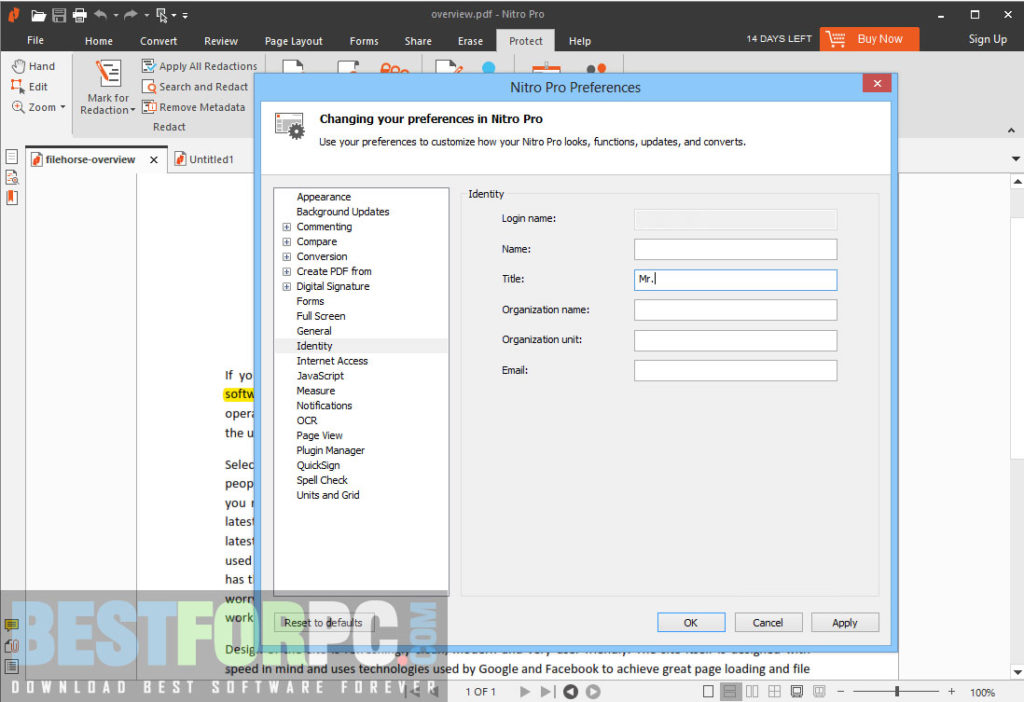Open the File menu

point(35,40)
